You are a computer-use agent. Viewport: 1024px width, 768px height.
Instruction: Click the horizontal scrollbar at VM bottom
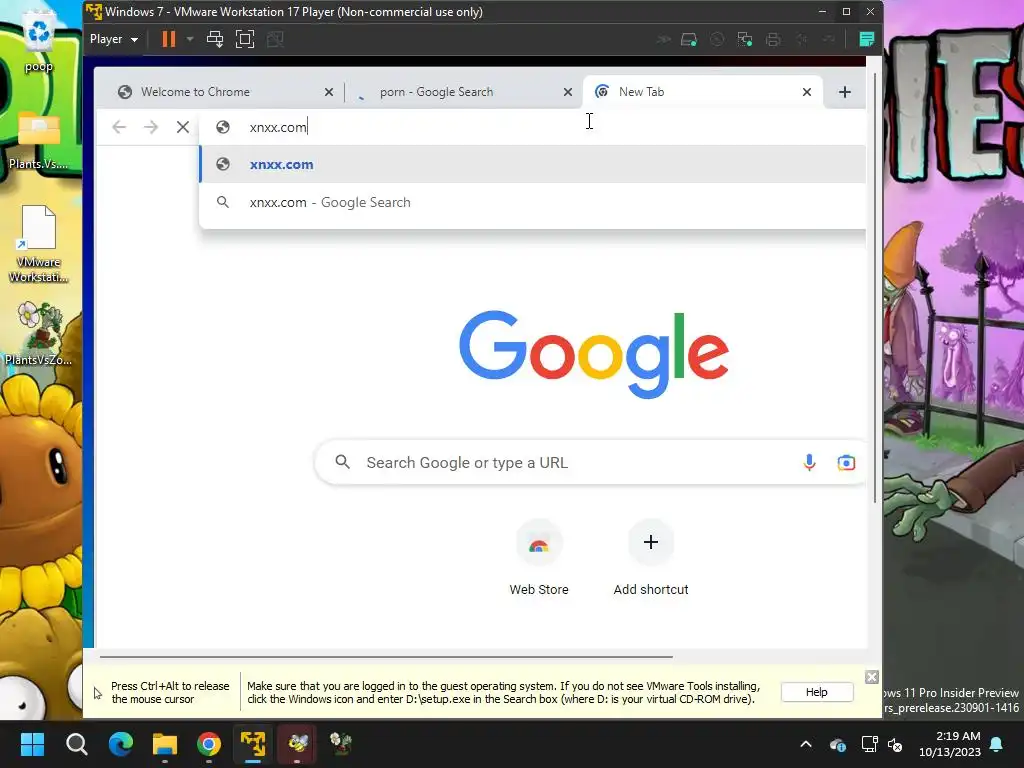[x=386, y=656]
